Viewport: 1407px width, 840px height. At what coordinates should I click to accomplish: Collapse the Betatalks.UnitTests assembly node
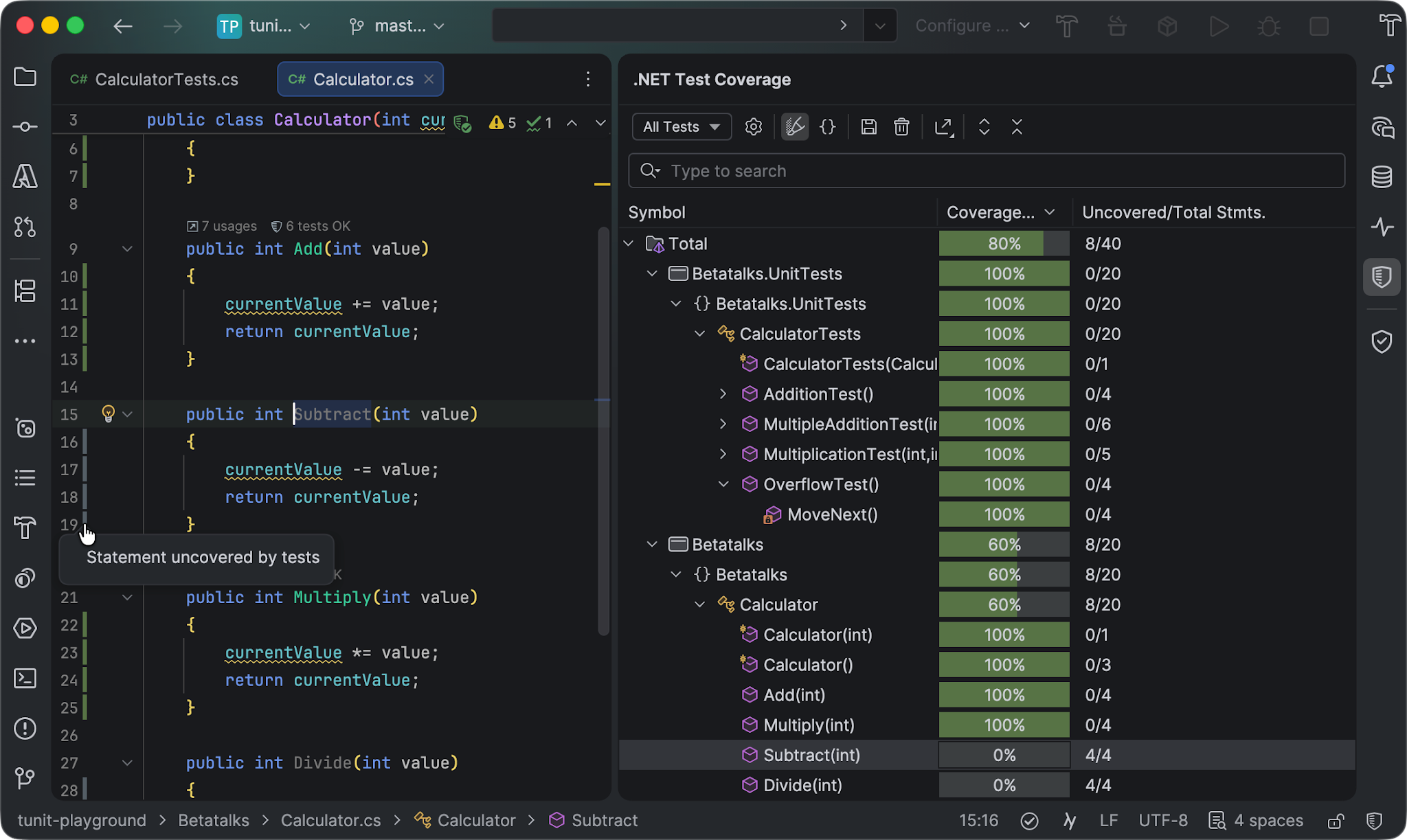pos(652,274)
